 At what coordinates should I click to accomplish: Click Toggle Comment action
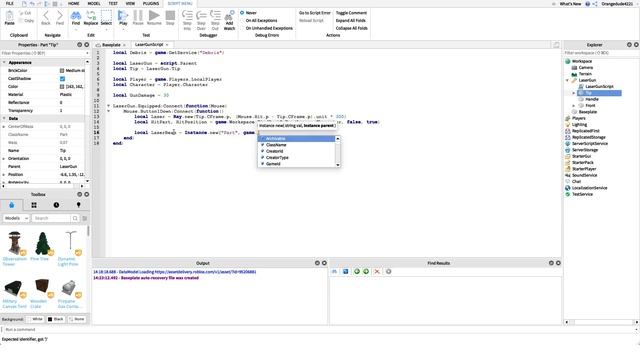pyautogui.click(x=351, y=13)
